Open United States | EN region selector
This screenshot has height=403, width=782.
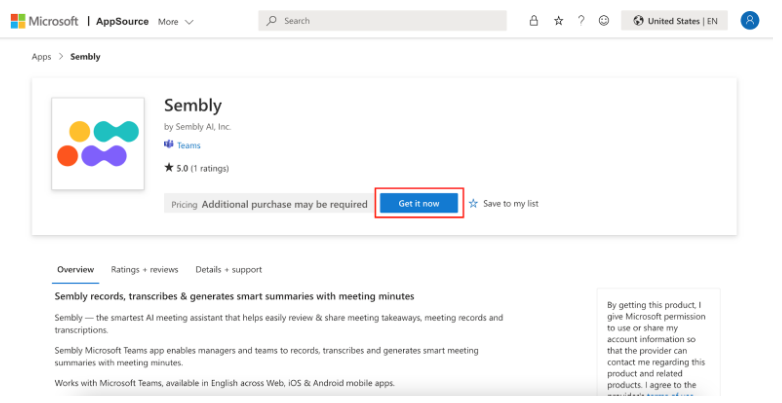tap(674, 21)
